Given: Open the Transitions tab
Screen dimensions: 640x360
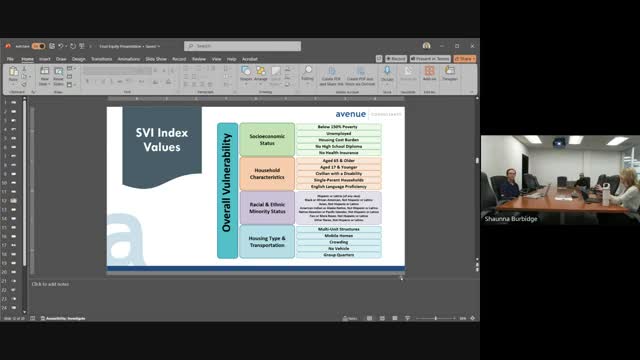Looking at the screenshot, I should [x=101, y=59].
